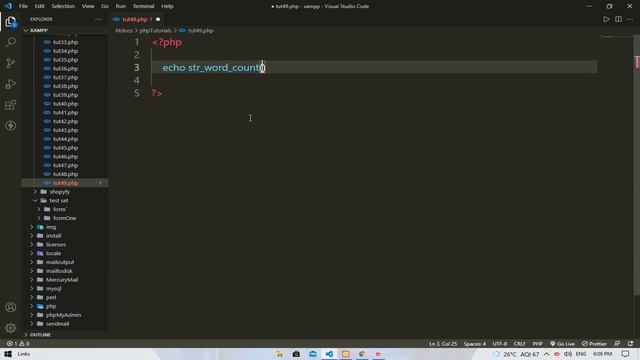Image resolution: width=640 pixels, height=360 pixels.
Task: Click Prettier in status bar
Action: [x=594, y=344]
